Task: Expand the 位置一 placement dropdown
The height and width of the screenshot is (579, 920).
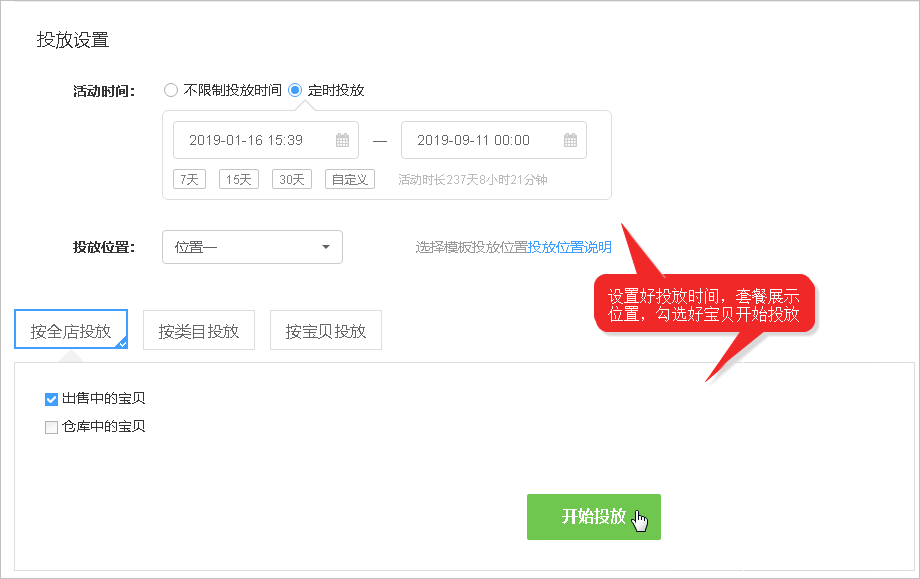Action: pyautogui.click(x=252, y=247)
